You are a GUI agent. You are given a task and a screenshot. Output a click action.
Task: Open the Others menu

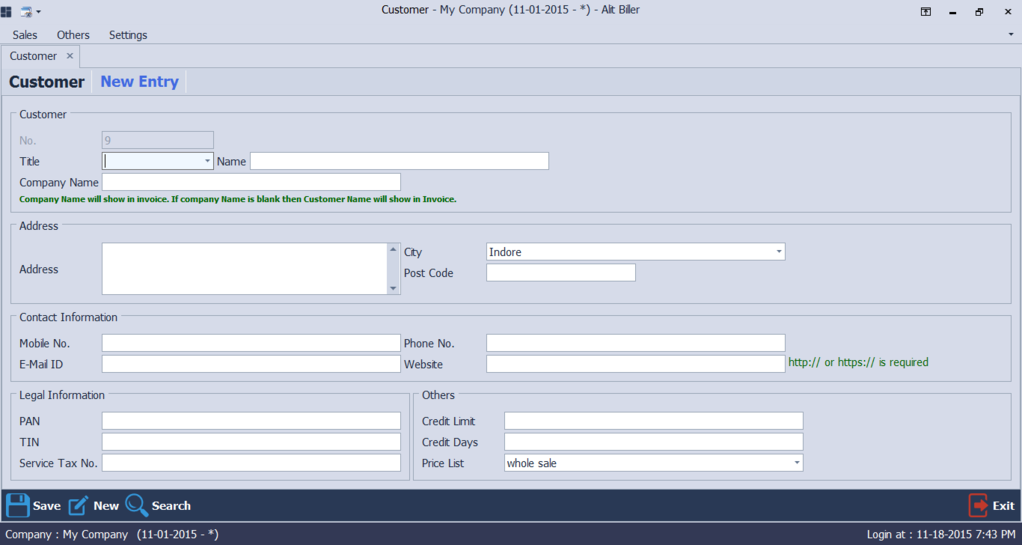pos(73,35)
